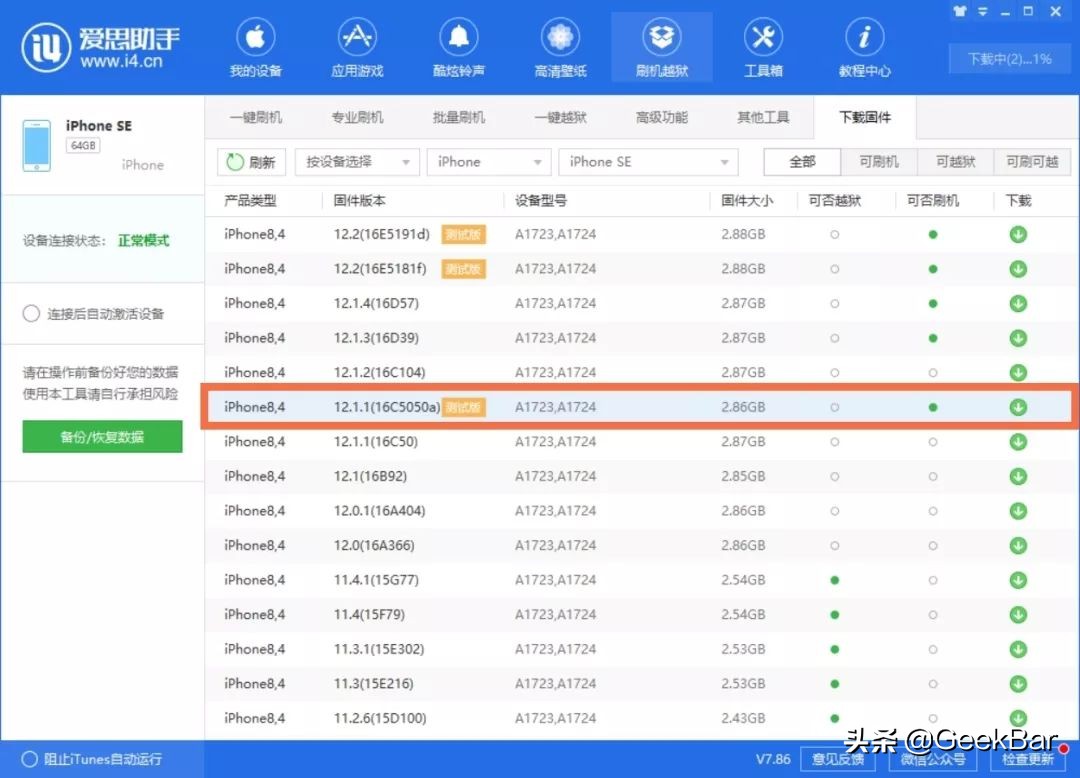Open the 应用游戏 apps and games section

point(357,46)
